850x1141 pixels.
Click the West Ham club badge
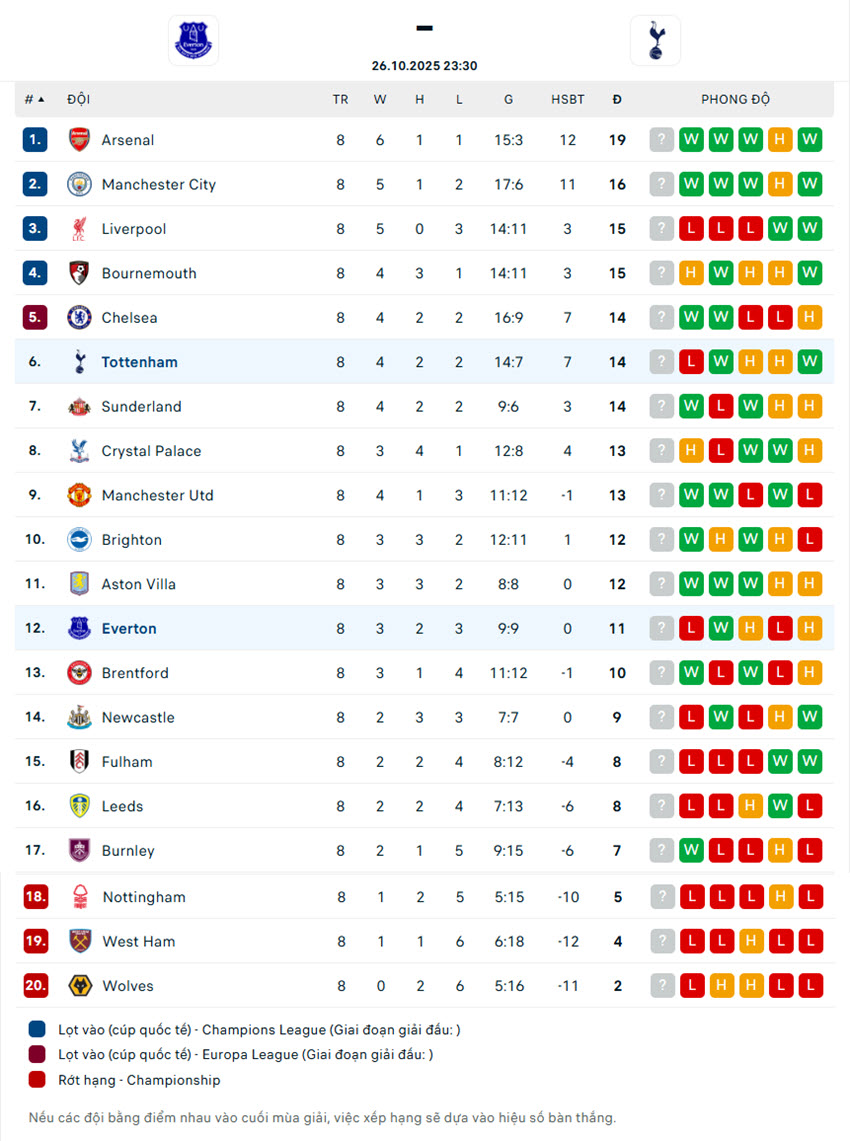click(x=80, y=941)
